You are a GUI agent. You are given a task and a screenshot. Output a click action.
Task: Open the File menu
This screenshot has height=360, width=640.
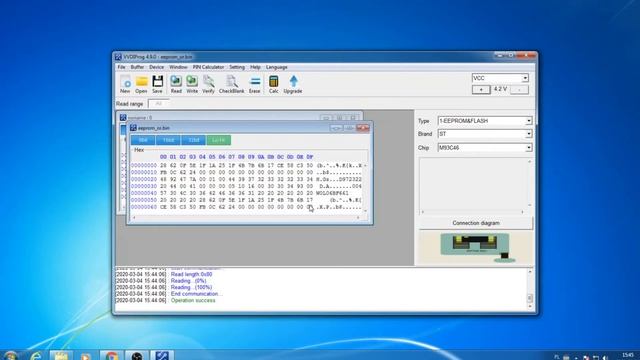(x=121, y=67)
